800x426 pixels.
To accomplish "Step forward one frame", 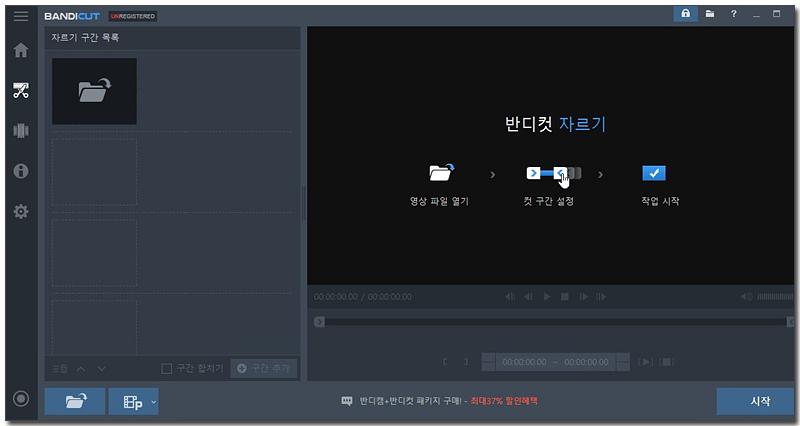I will pos(583,296).
